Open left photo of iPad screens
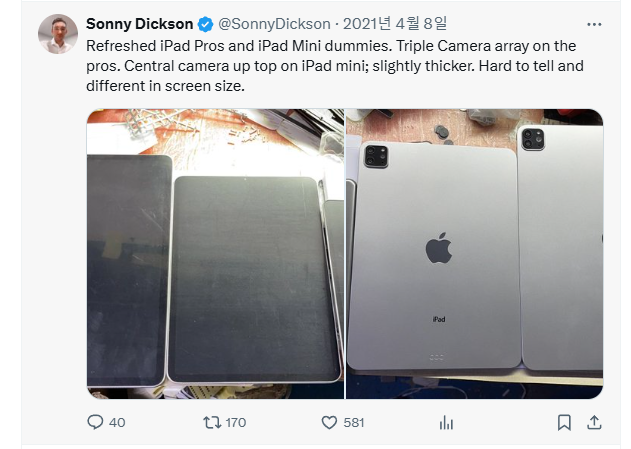 click(x=215, y=254)
